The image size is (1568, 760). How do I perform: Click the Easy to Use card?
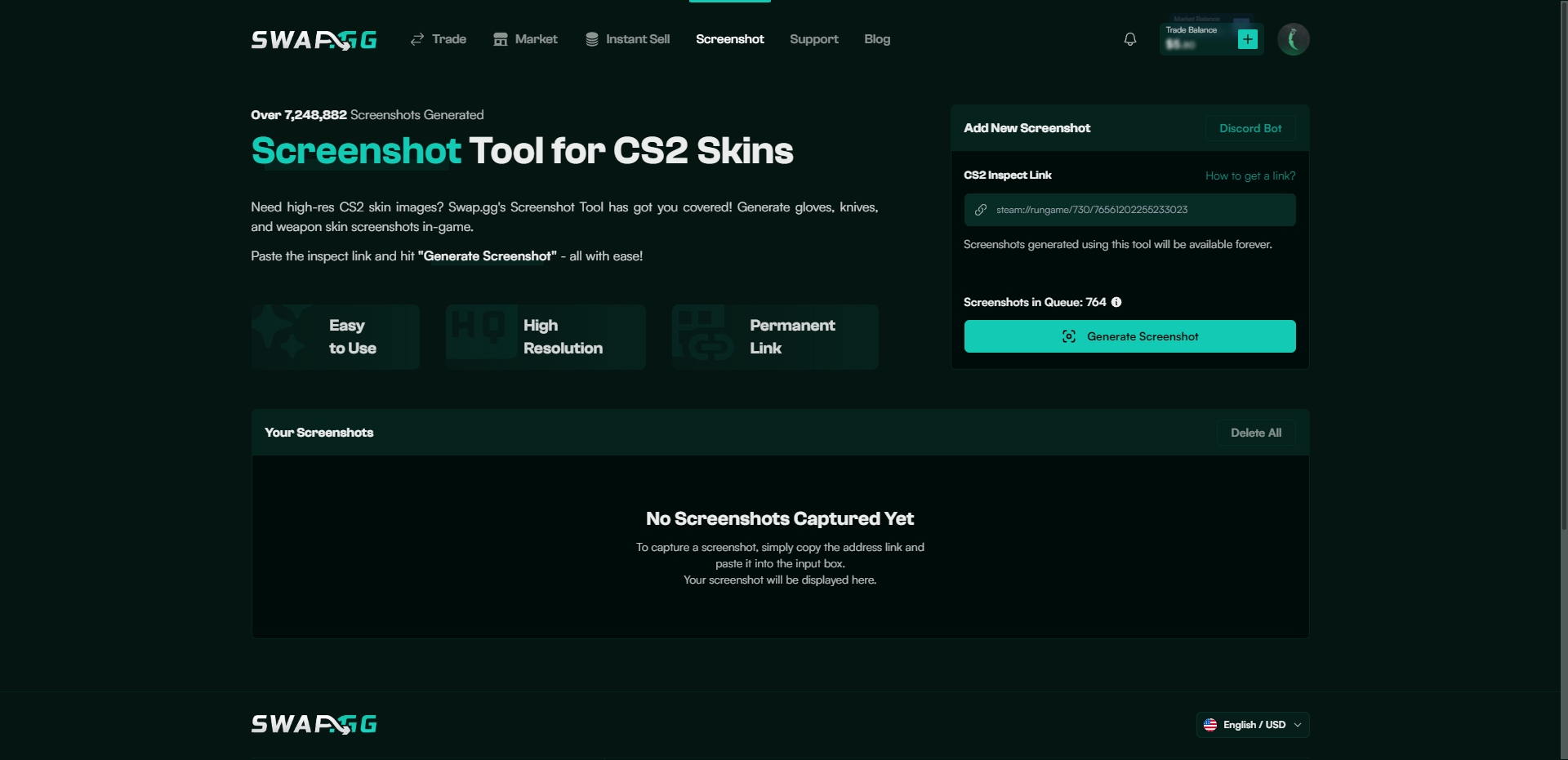pyautogui.click(x=336, y=337)
